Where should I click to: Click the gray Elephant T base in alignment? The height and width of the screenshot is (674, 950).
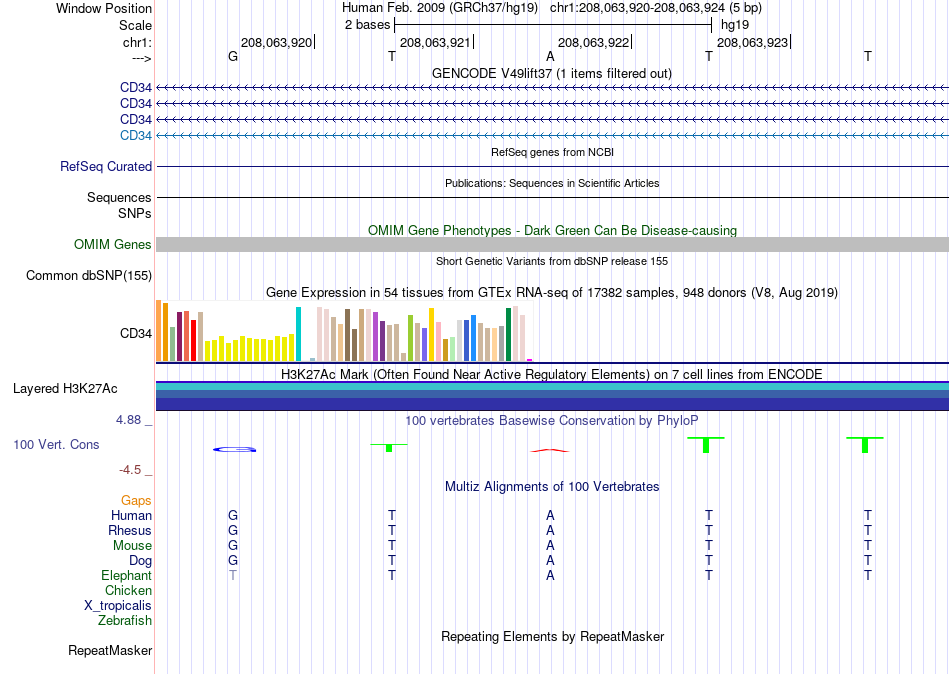tap(233, 575)
